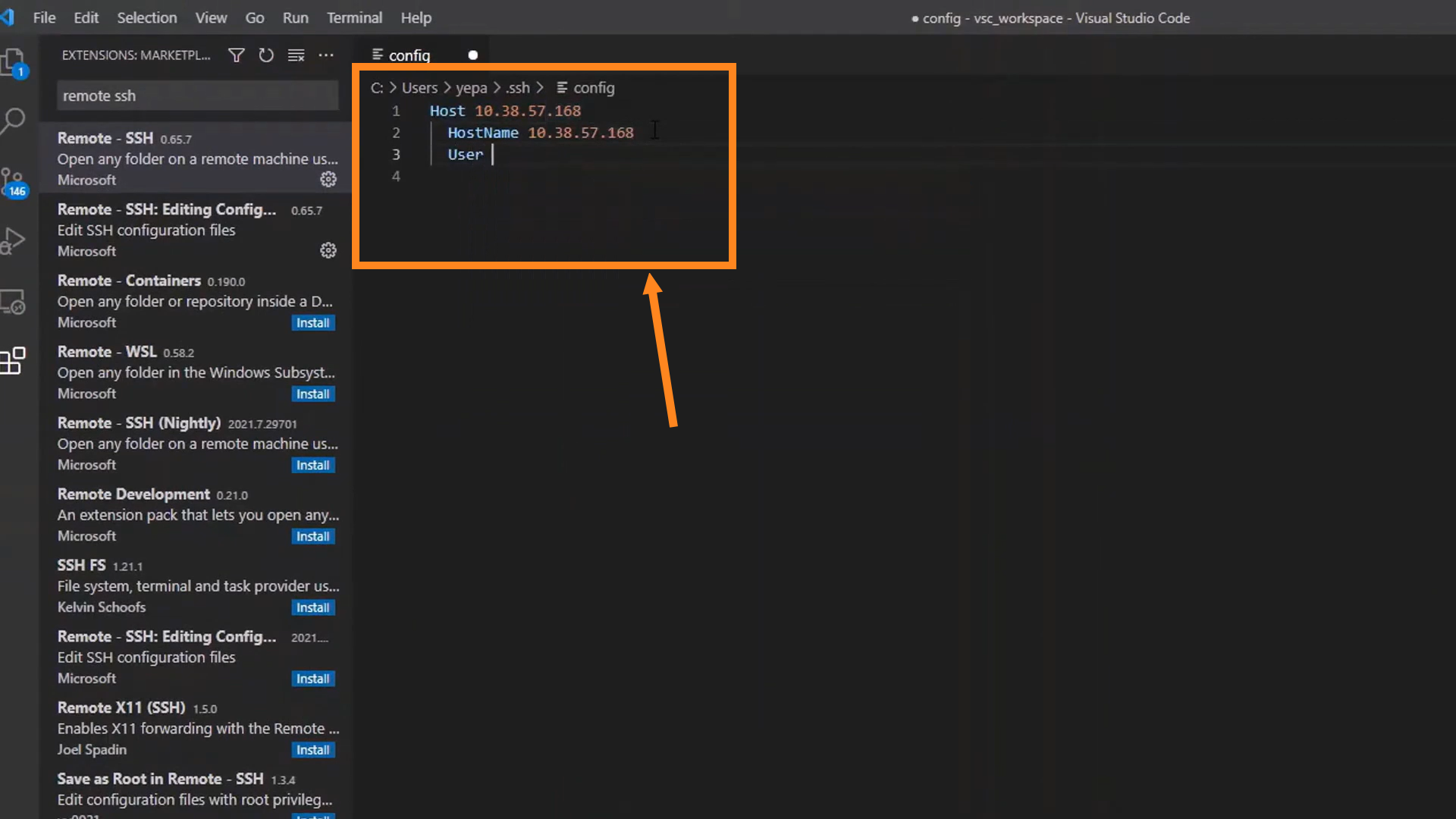The height and width of the screenshot is (819, 1456).
Task: Select the Extensions view icon
Action: (x=14, y=361)
